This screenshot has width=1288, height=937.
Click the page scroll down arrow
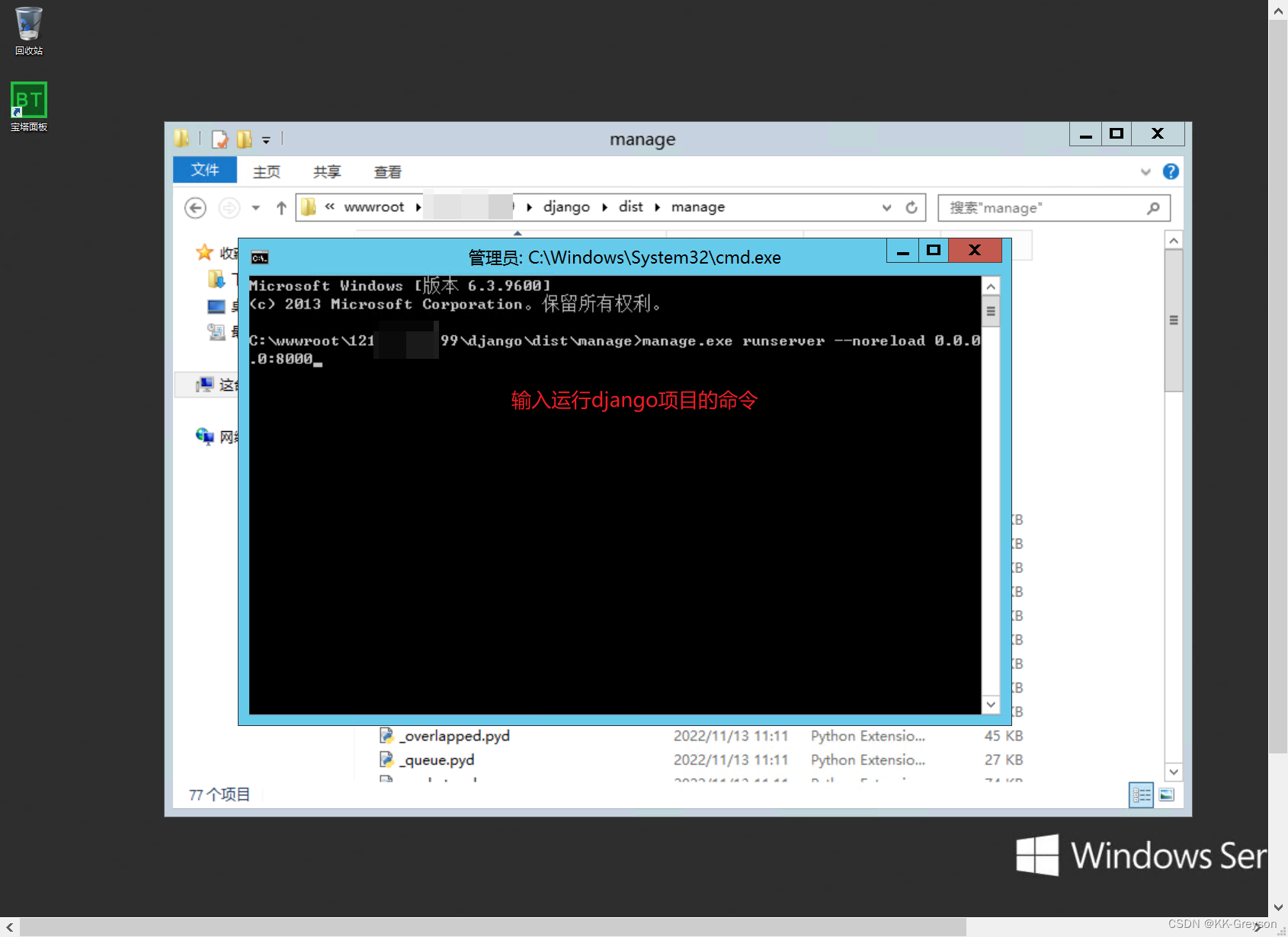click(x=1278, y=907)
